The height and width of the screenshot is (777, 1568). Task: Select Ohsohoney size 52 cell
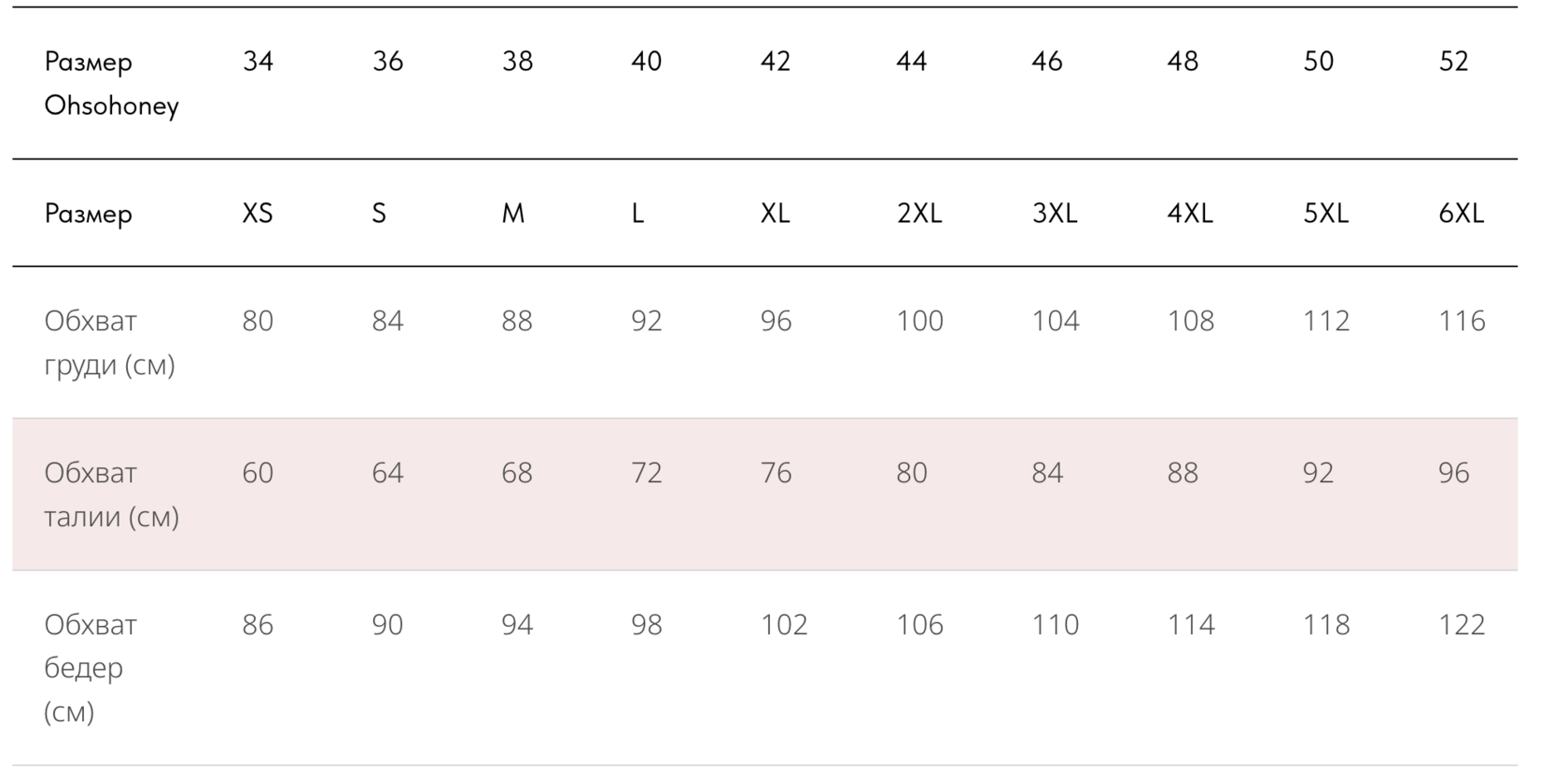[x=1453, y=62]
